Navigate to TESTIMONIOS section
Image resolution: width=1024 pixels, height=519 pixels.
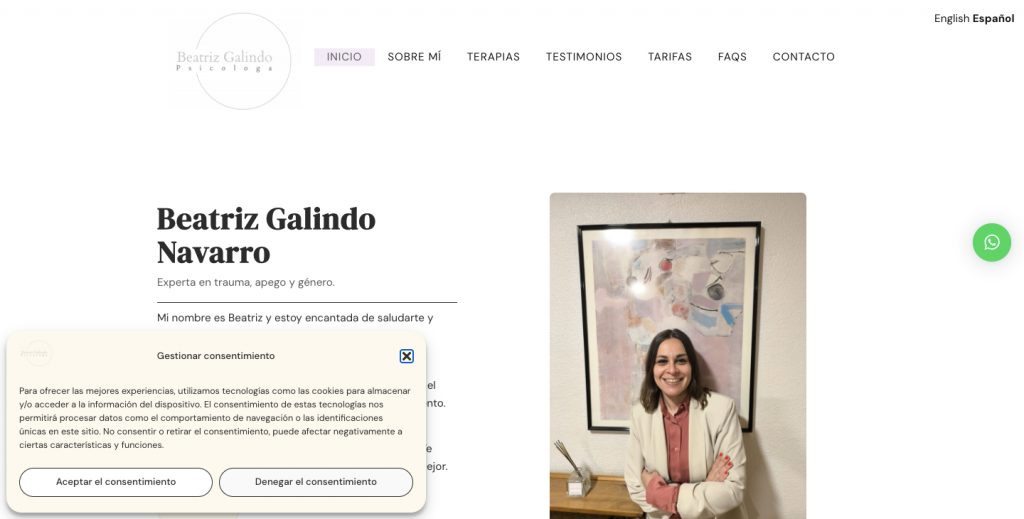tap(584, 57)
